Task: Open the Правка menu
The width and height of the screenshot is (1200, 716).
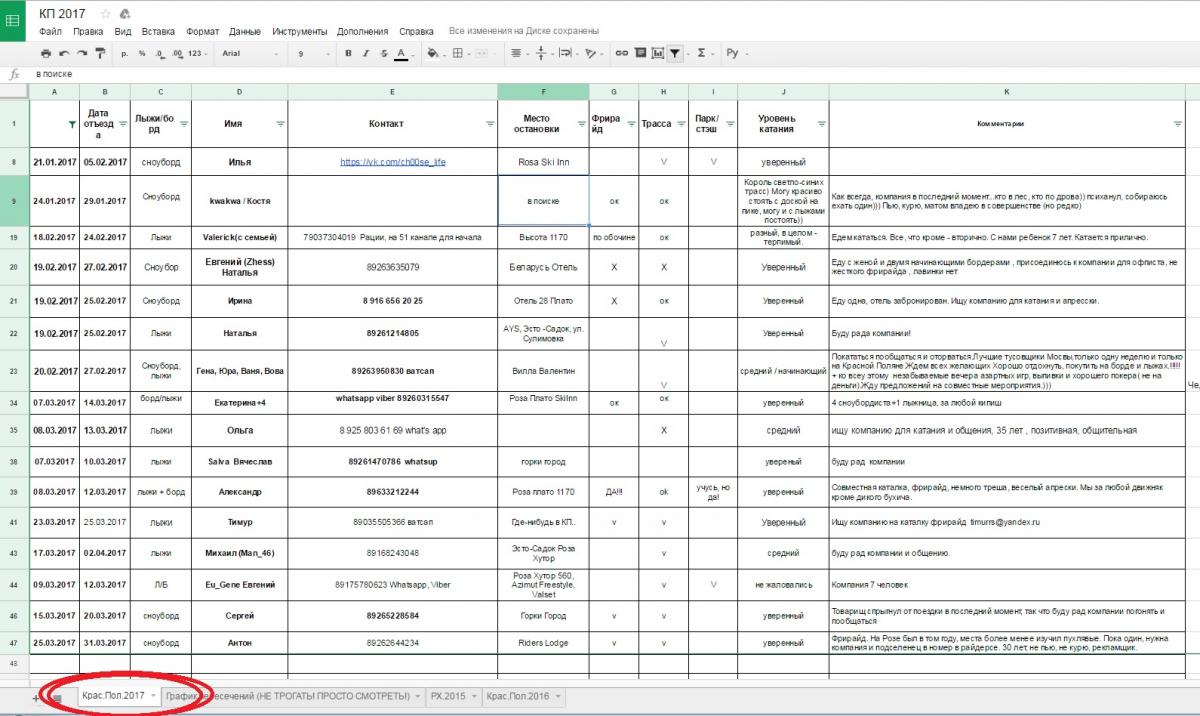Action: point(88,32)
